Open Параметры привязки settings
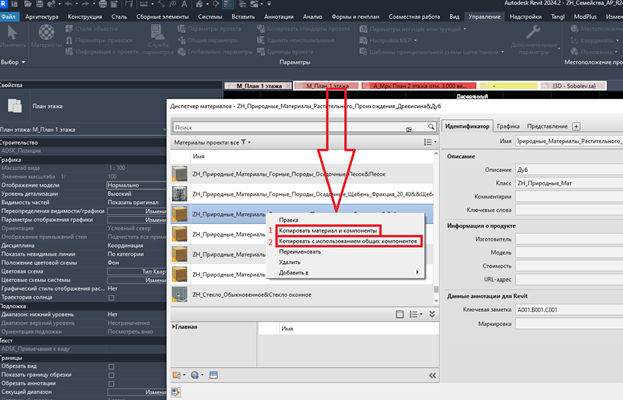 pyautogui.click(x=99, y=40)
